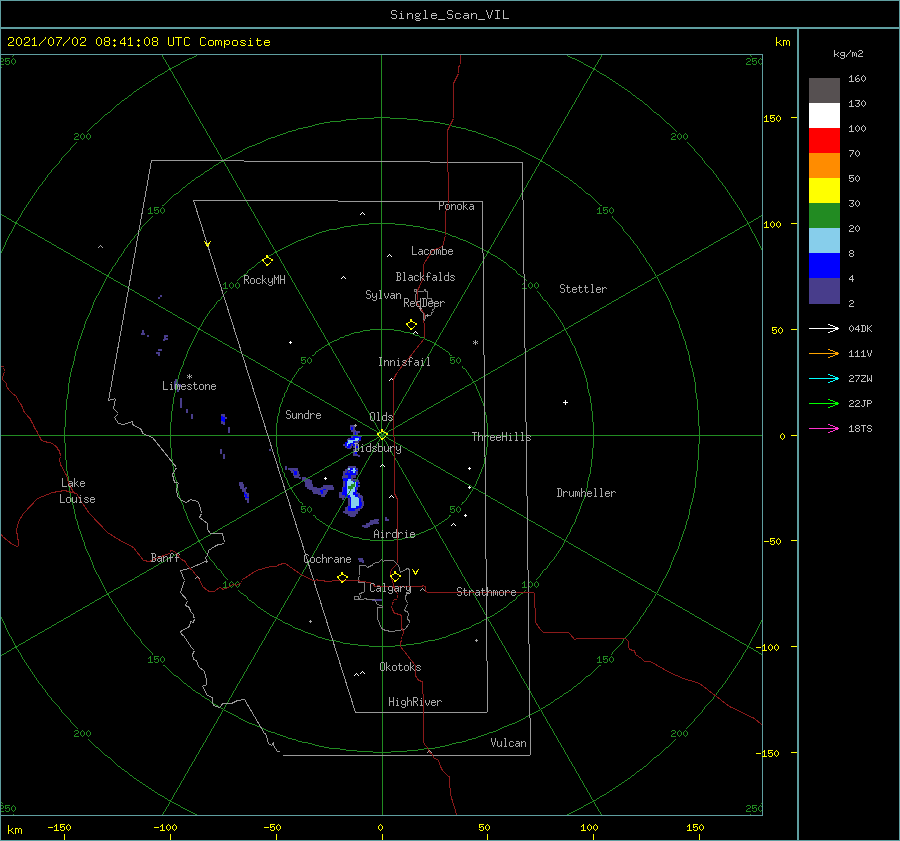The height and width of the screenshot is (841, 900).
Task: Select the blue 4-8 color swatch
Action: pyautogui.click(x=824, y=265)
